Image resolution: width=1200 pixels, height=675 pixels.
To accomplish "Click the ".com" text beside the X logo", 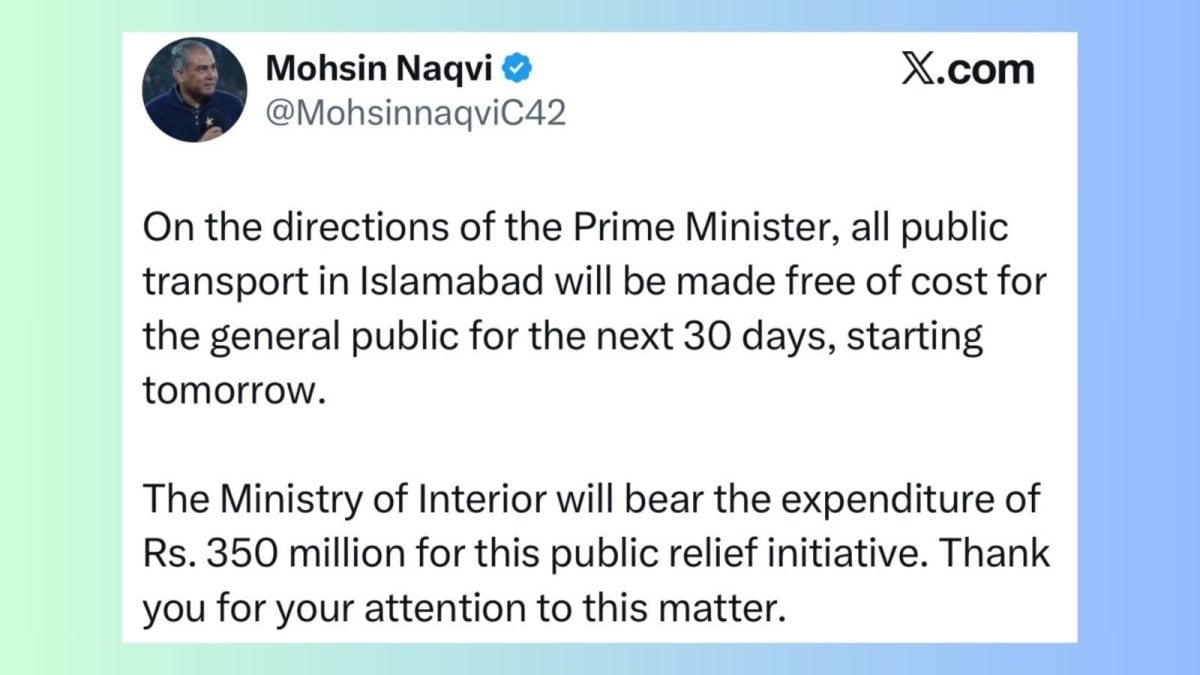I will click(987, 70).
